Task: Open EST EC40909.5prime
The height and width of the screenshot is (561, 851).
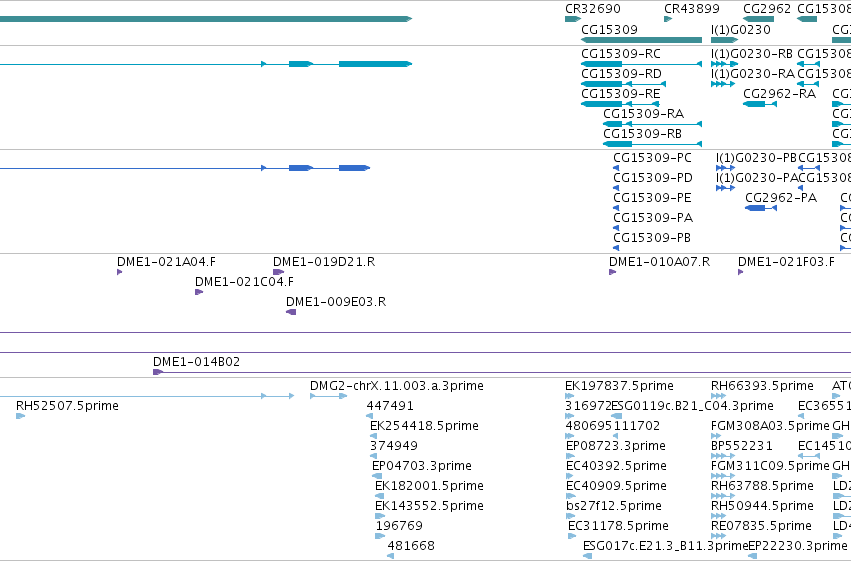Action: [x=616, y=486]
